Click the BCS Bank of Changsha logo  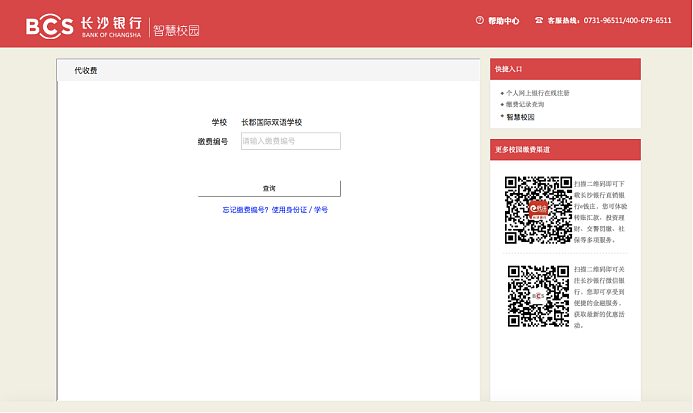(x=84, y=26)
